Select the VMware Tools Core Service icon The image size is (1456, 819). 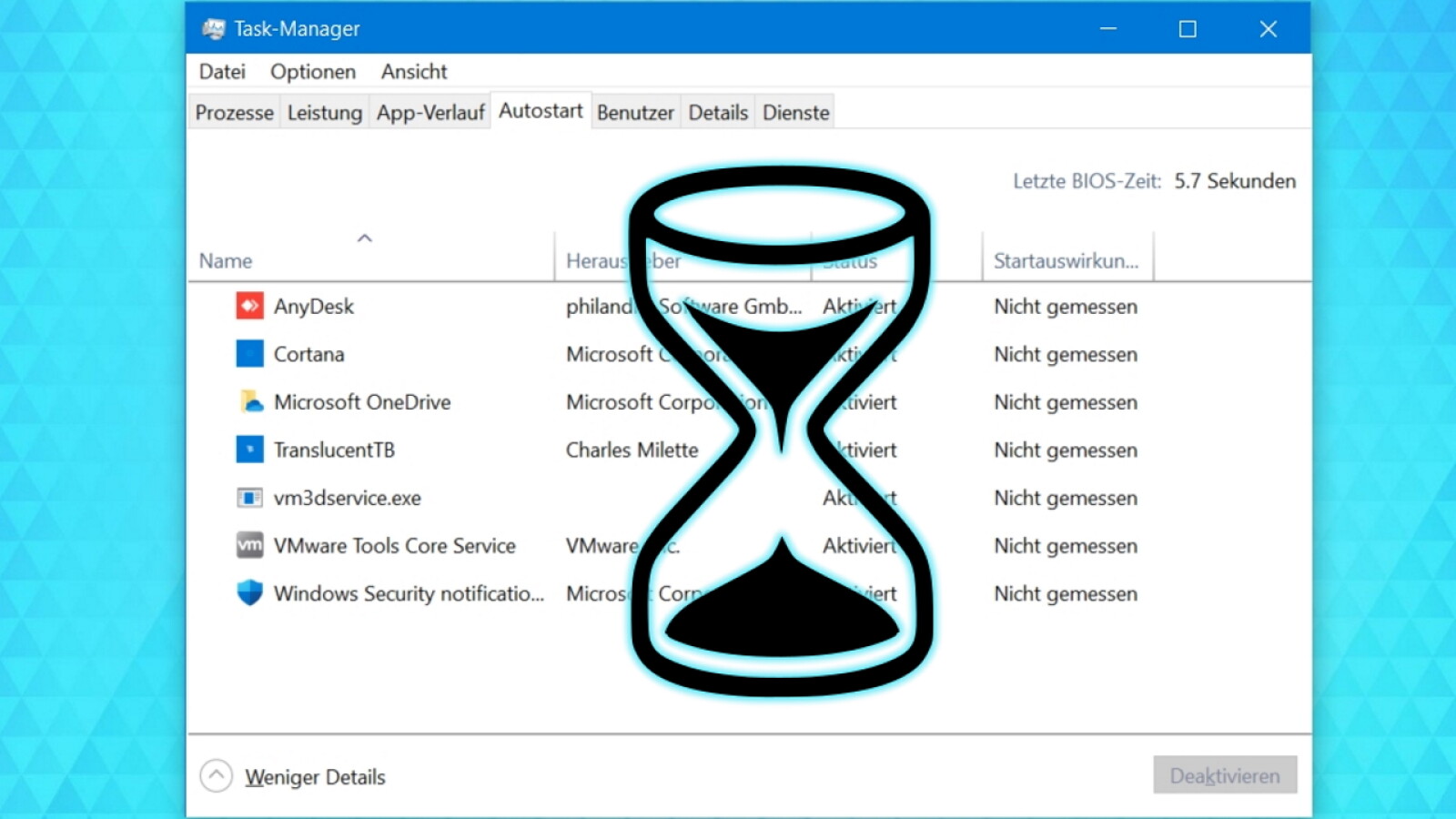[x=248, y=545]
